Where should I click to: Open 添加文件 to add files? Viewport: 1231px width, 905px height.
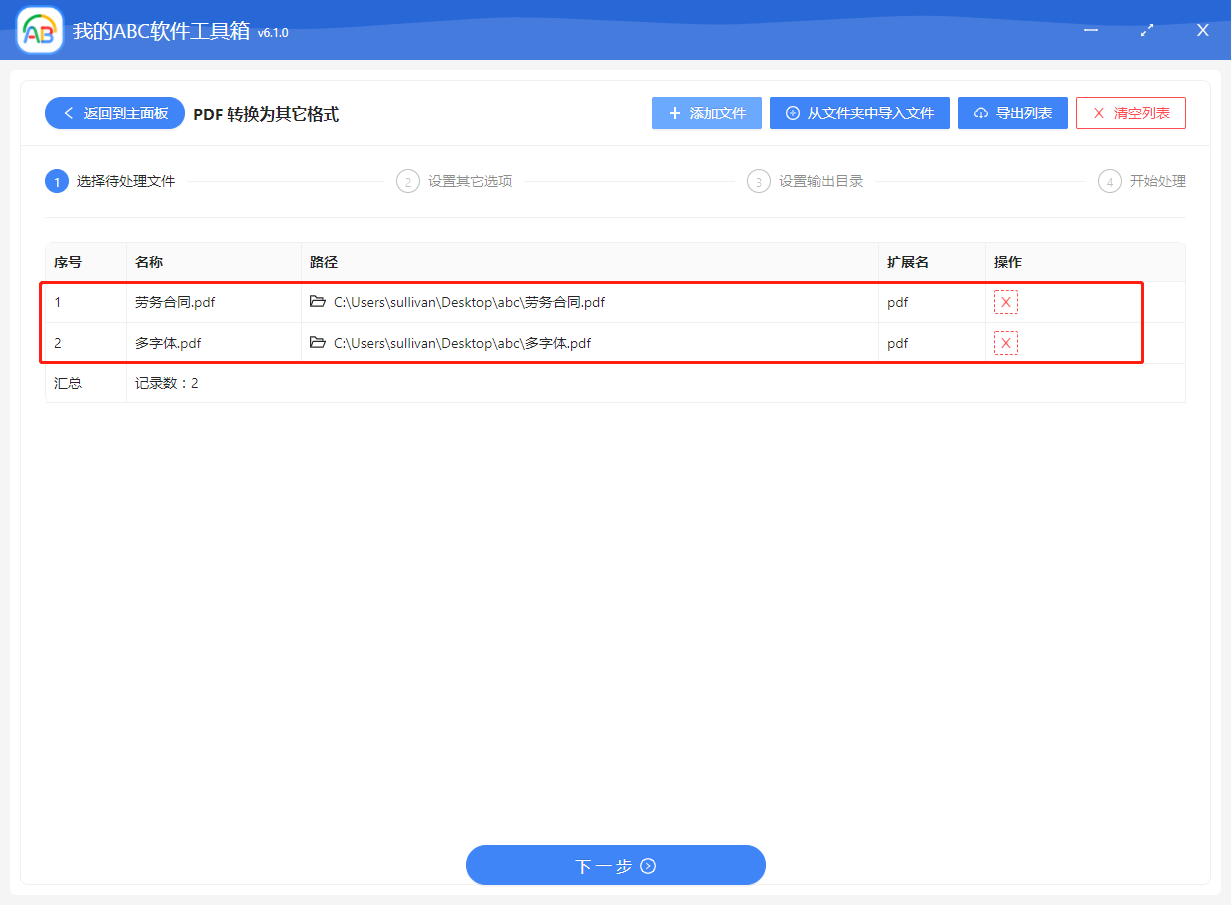pyautogui.click(x=707, y=112)
